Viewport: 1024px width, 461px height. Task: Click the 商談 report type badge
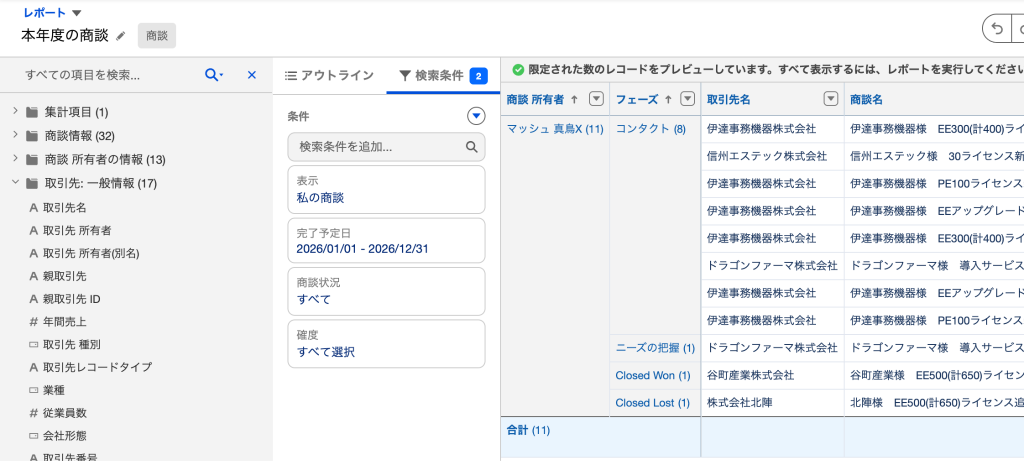[x=157, y=36]
